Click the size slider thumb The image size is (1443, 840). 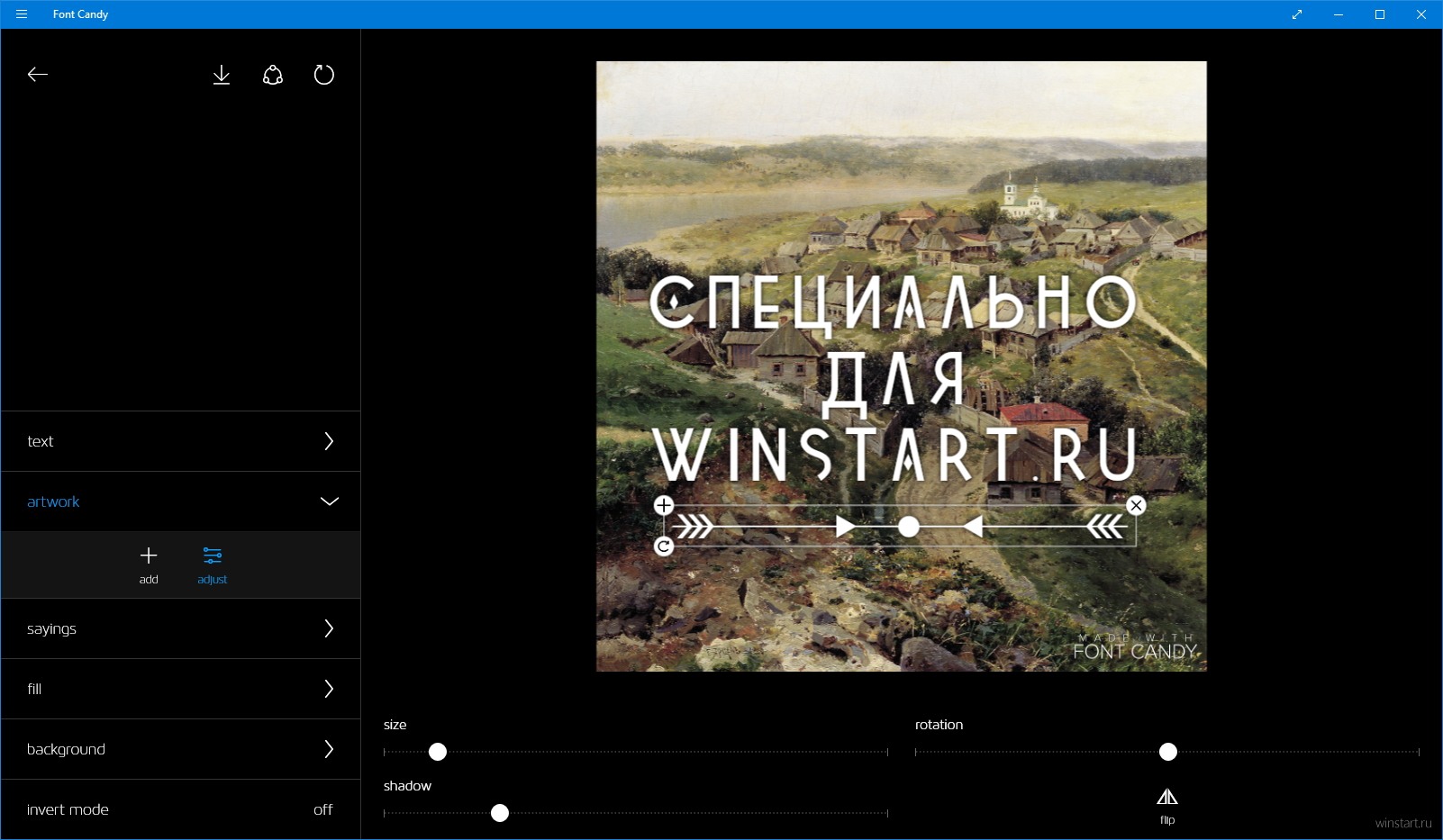pyautogui.click(x=438, y=752)
